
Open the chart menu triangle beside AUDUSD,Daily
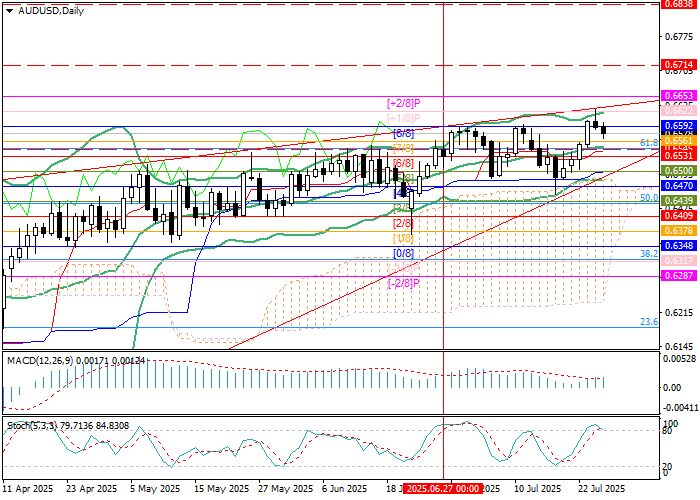[x=9, y=11]
